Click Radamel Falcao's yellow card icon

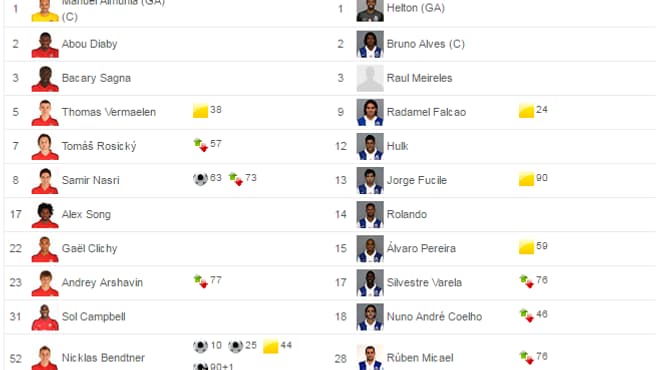tap(526, 111)
